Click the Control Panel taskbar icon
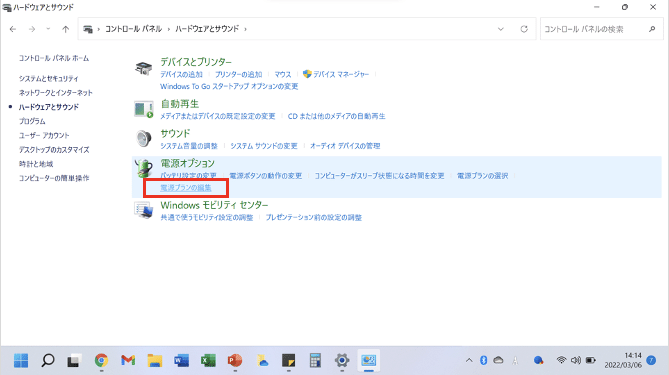The image size is (669, 375). pos(369,360)
